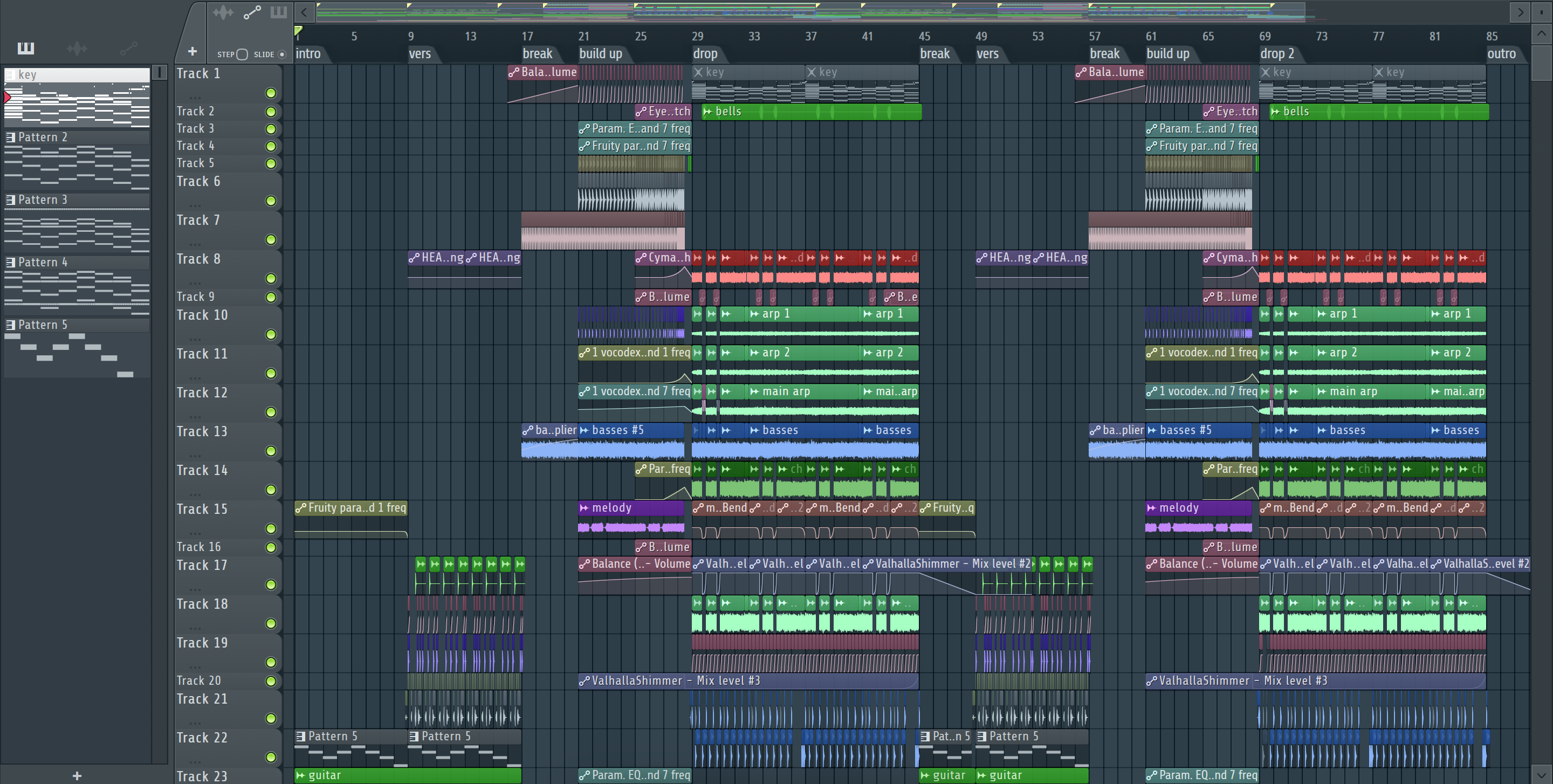Click the Fruity para..d 1 freq clip icon
This screenshot has width=1553, height=784.
[300, 508]
